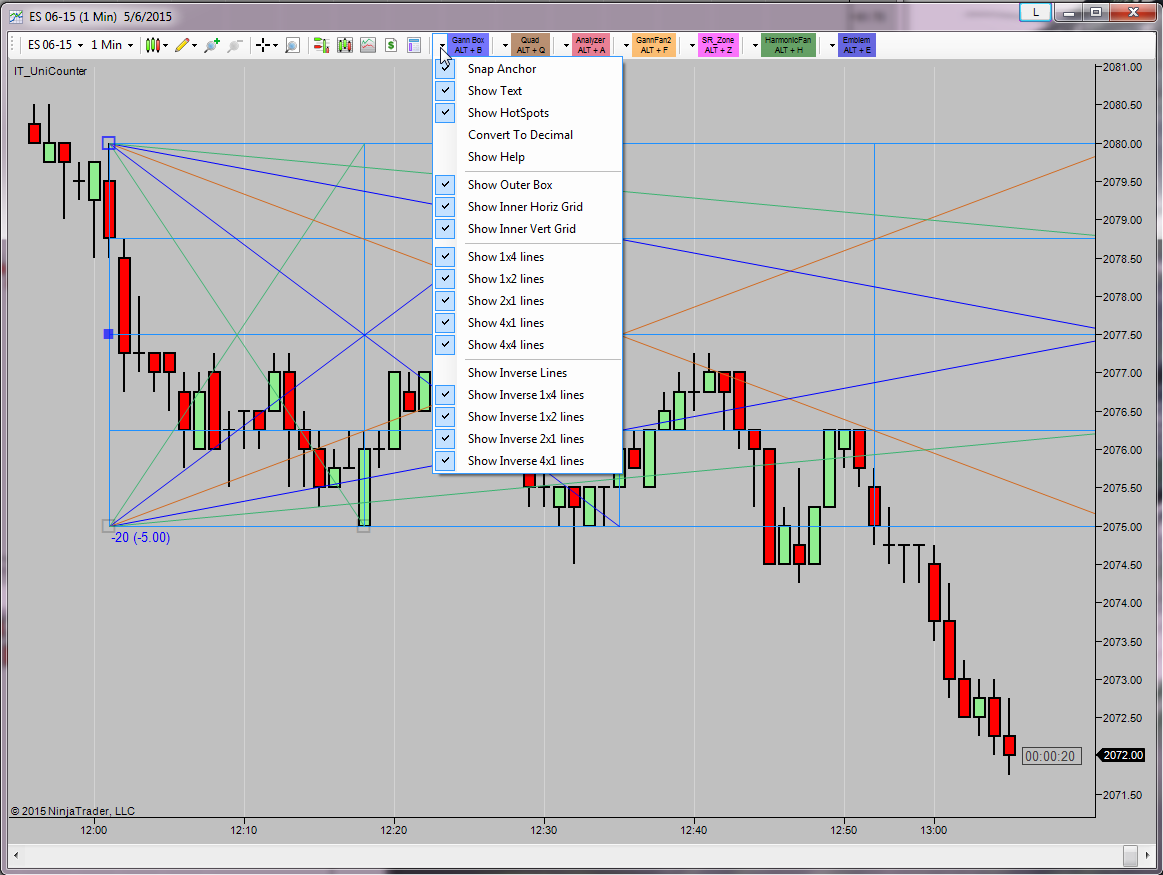Viewport: 1163px width, 875px height.
Task: Open the indicators line chart icon
Action: (x=368, y=45)
